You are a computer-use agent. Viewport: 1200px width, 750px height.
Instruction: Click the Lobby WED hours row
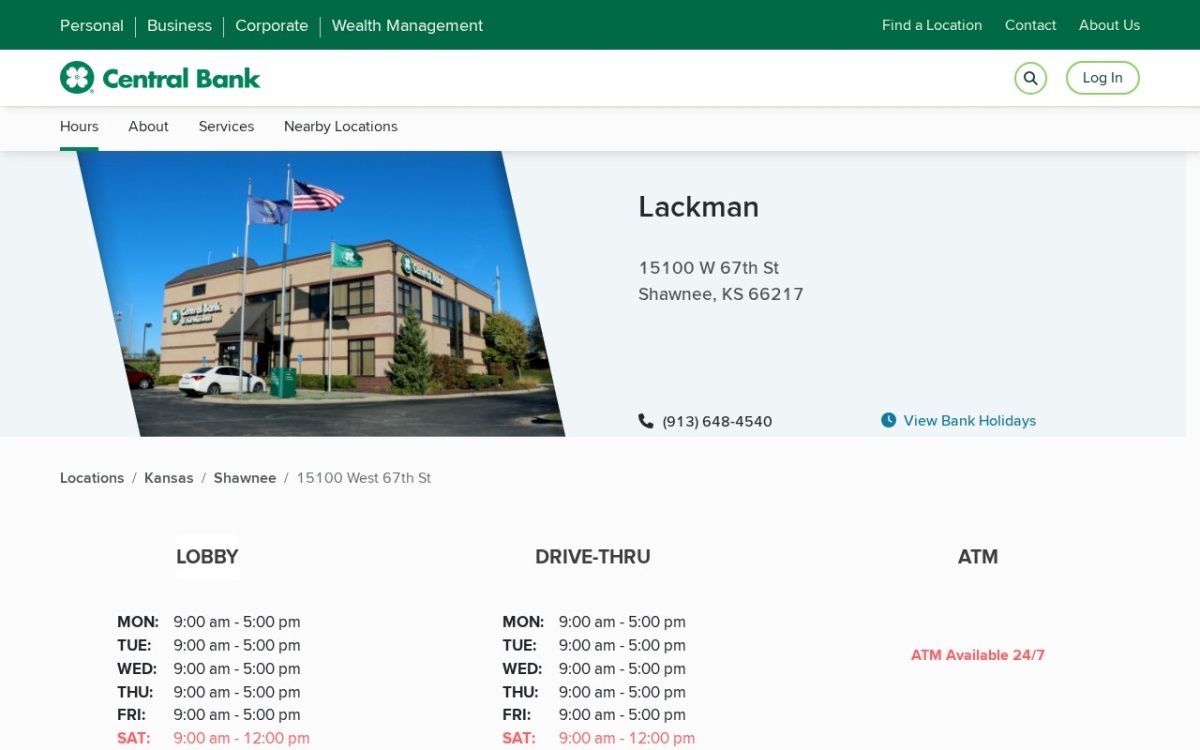209,668
